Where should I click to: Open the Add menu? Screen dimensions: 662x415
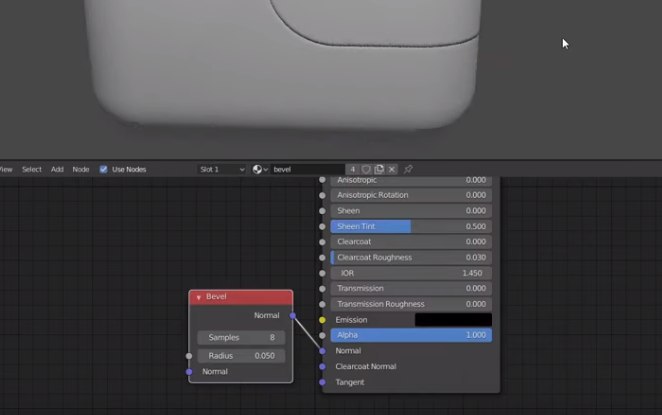(57, 169)
